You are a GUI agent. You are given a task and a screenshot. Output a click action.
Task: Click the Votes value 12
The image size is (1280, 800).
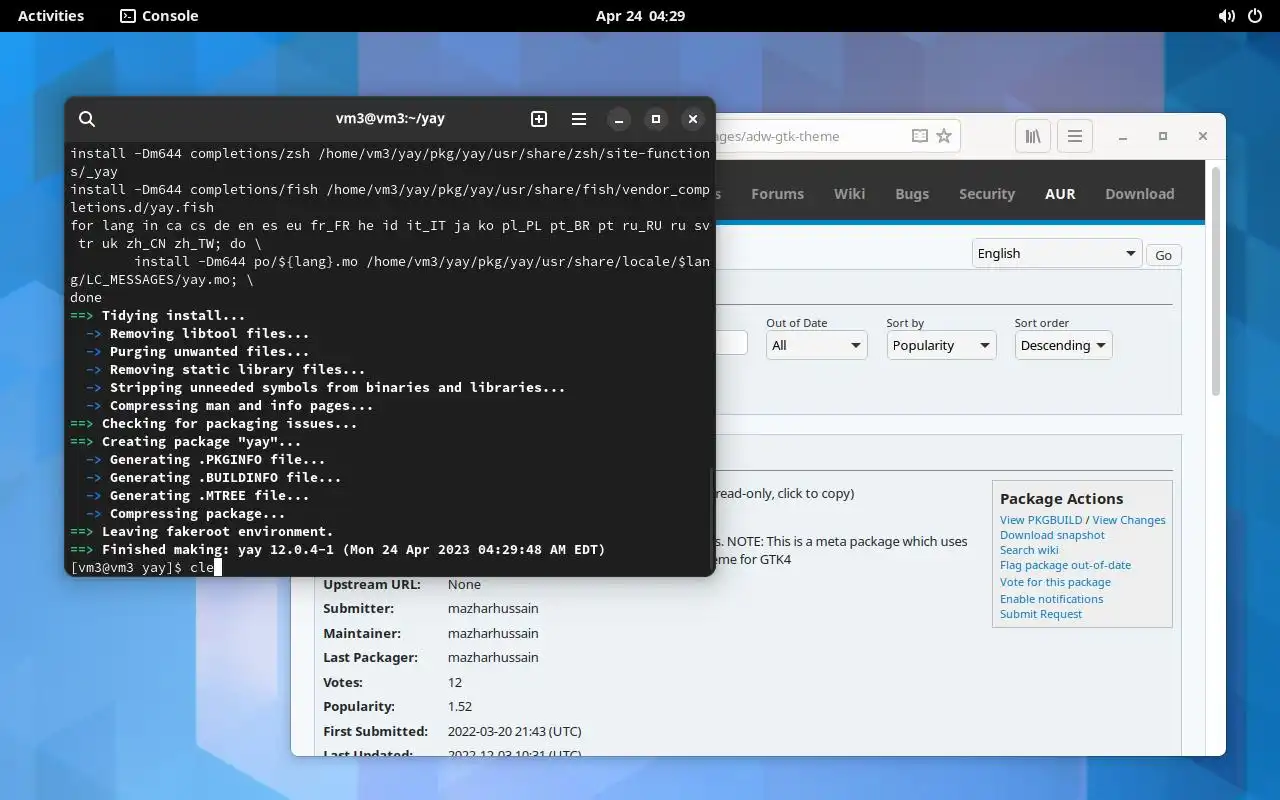coord(455,682)
